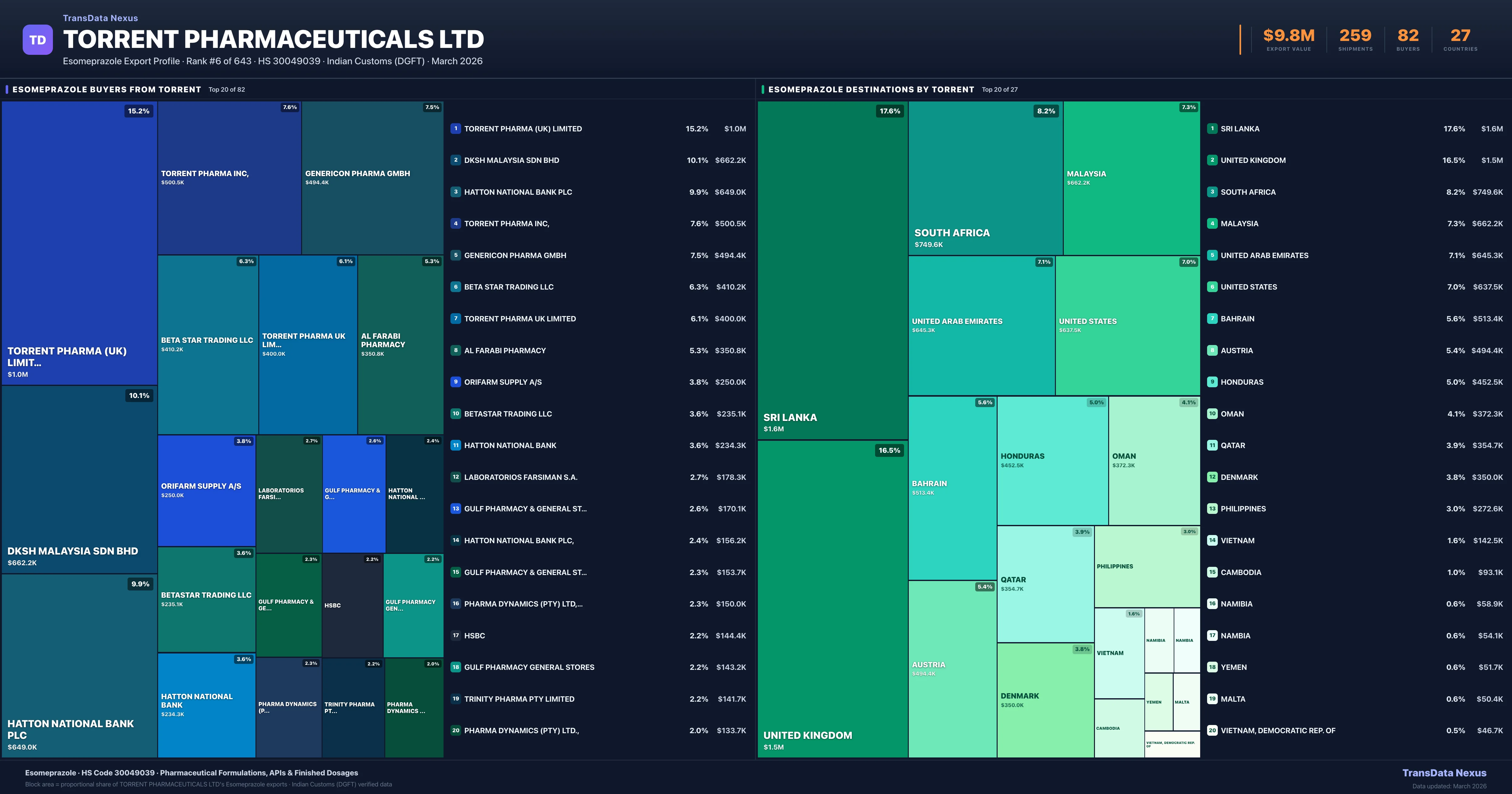Click rank 17 badge beside HSBC
The image size is (1512, 794).
coord(455,636)
